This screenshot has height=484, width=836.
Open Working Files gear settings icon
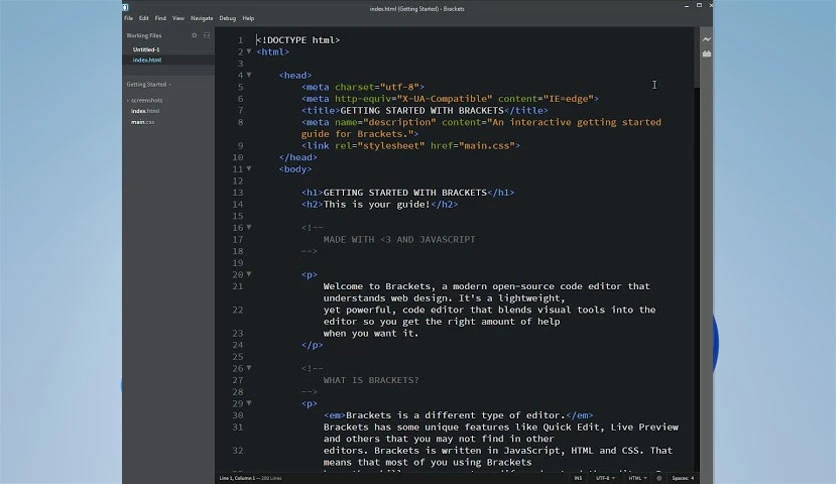[194, 35]
